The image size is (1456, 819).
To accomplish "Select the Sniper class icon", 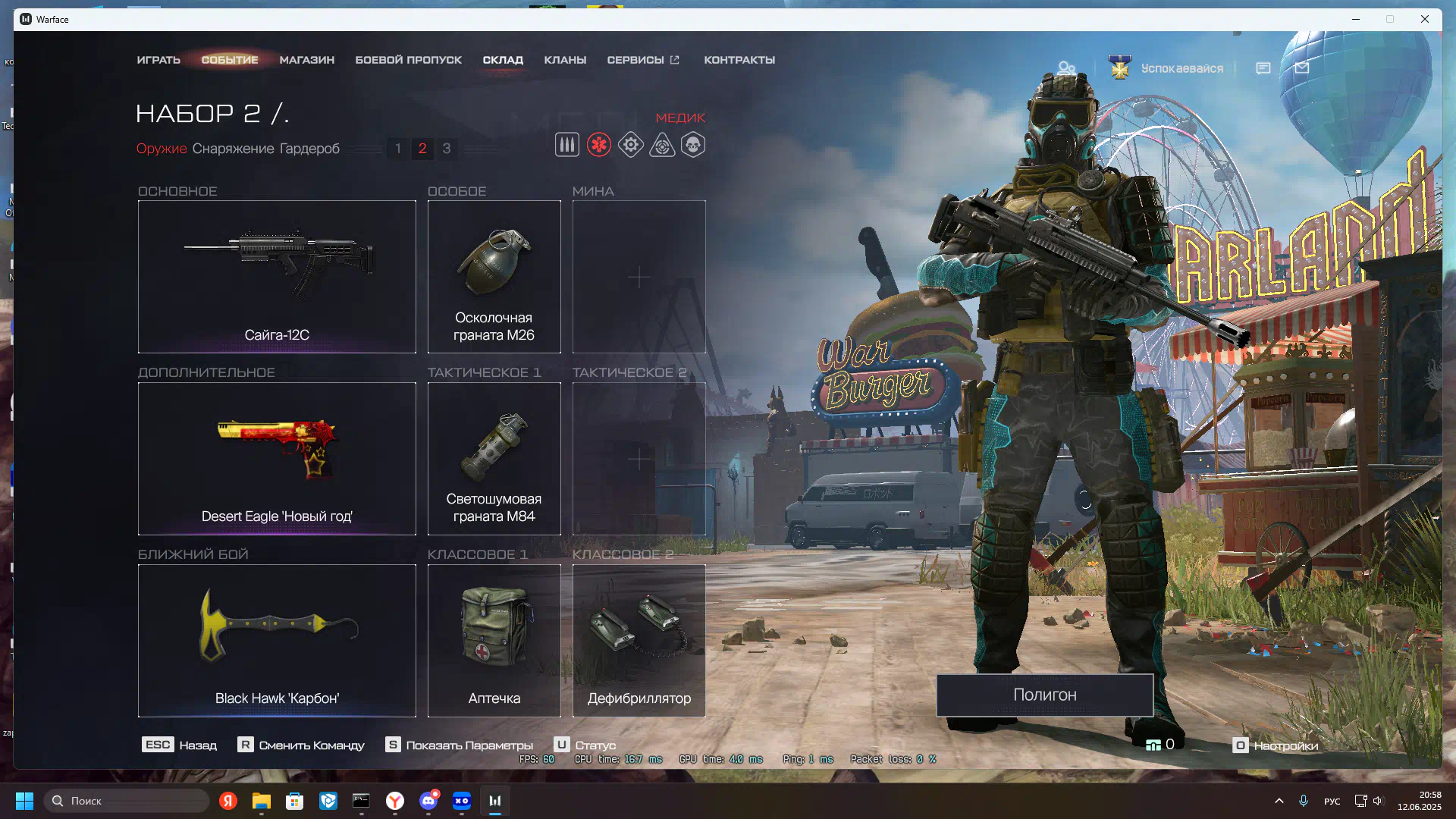I will pos(662,145).
